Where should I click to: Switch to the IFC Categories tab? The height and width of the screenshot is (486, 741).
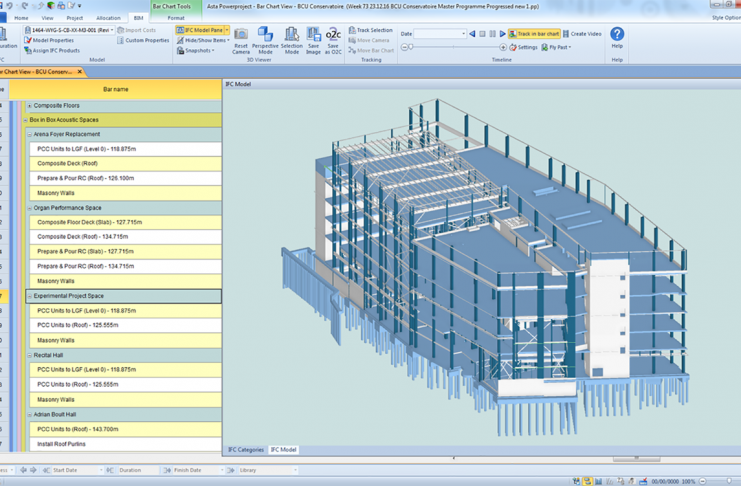246,450
